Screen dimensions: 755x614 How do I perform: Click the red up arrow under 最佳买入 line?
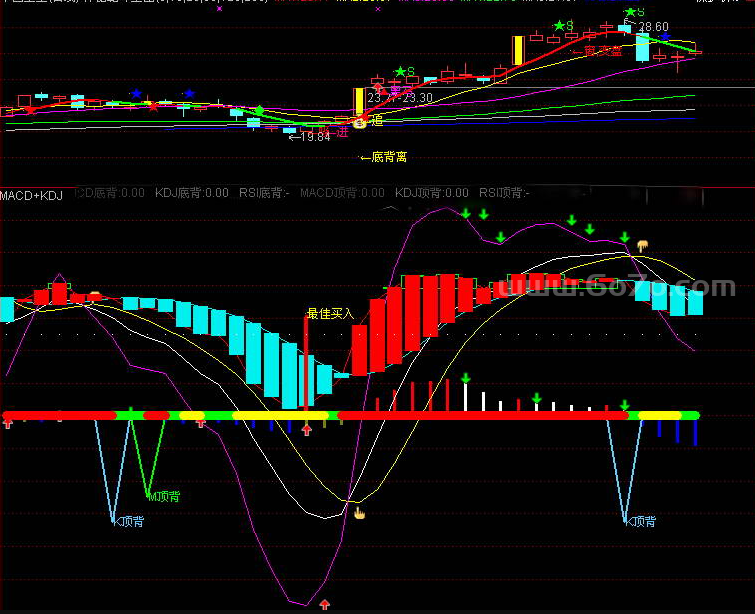pos(307,430)
